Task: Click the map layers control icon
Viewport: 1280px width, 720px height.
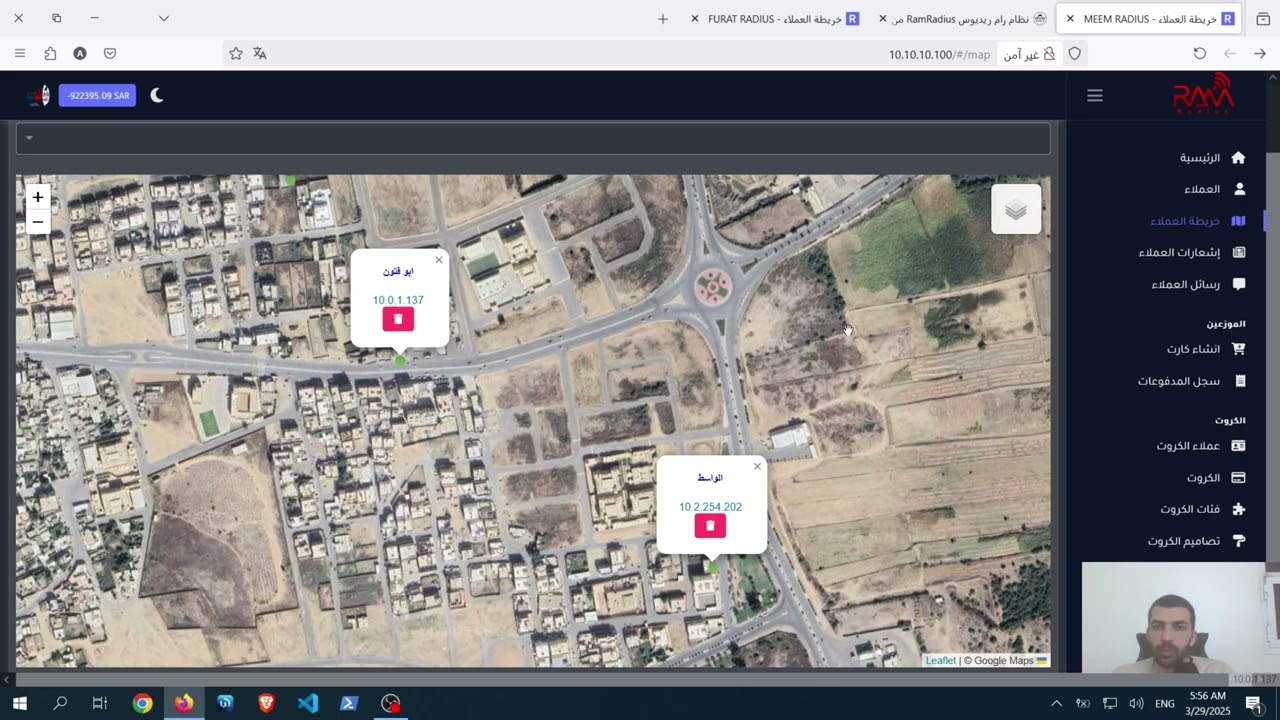Action: [1015, 210]
